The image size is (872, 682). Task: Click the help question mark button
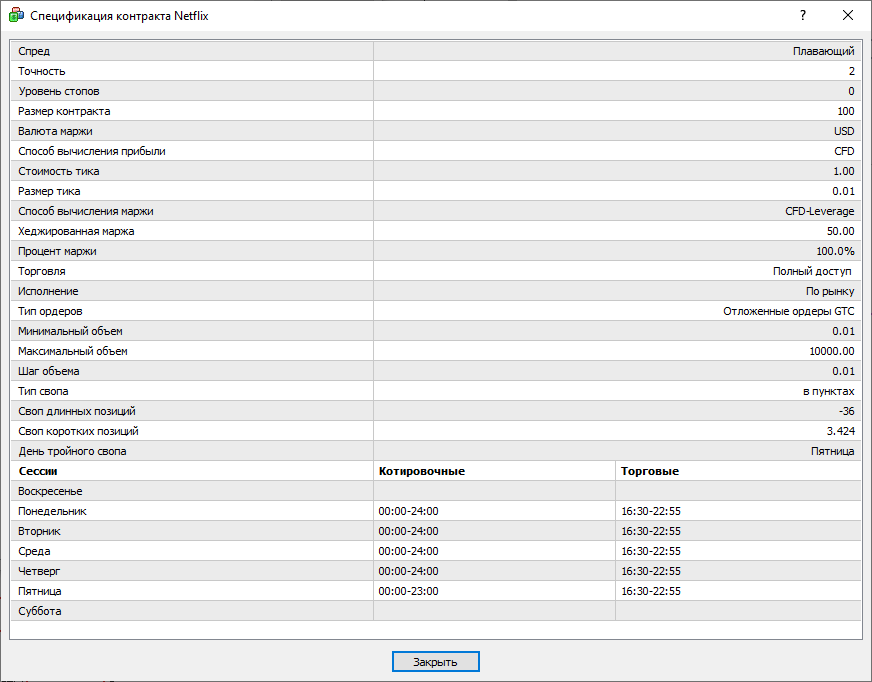pos(802,16)
